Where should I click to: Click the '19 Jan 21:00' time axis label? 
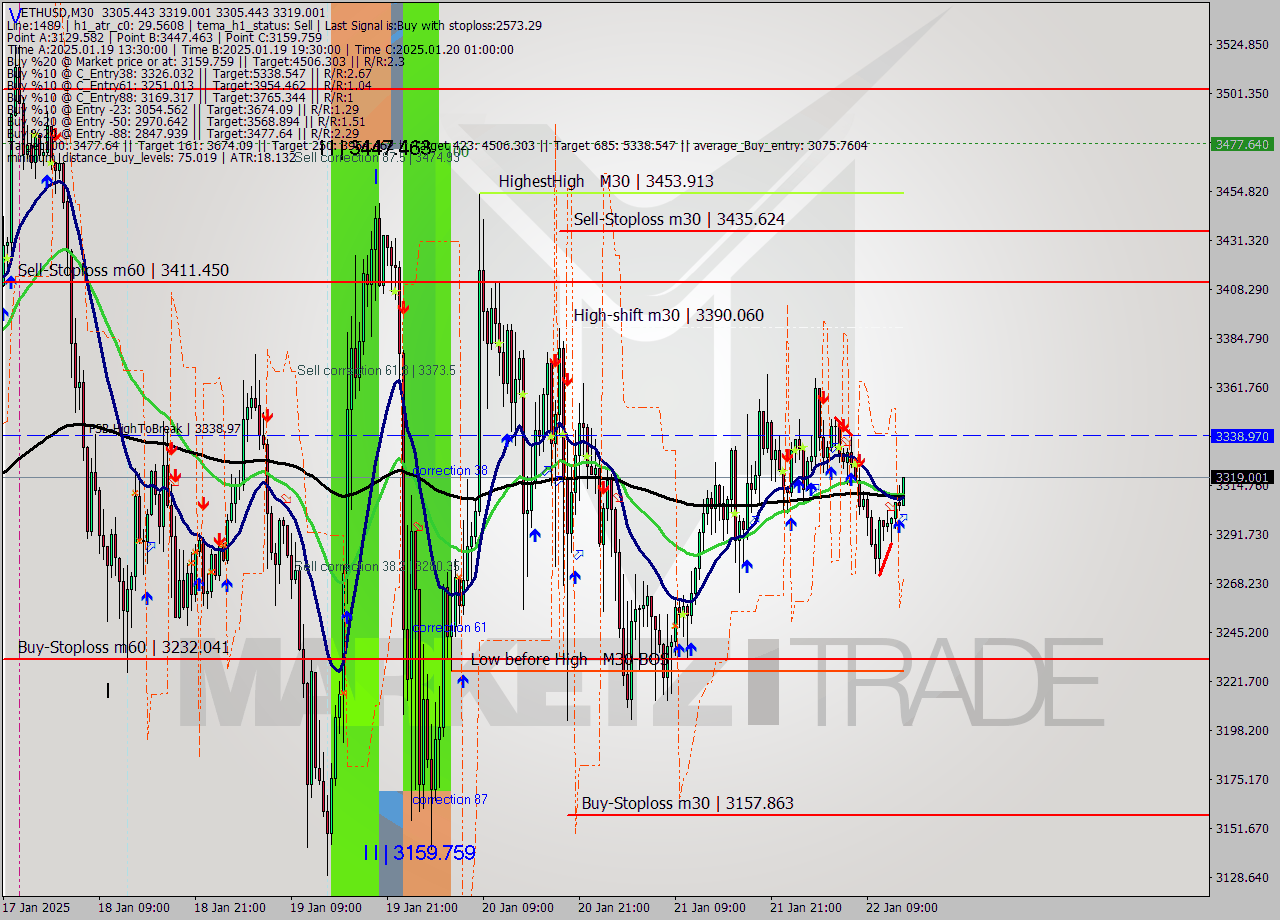coord(422,908)
